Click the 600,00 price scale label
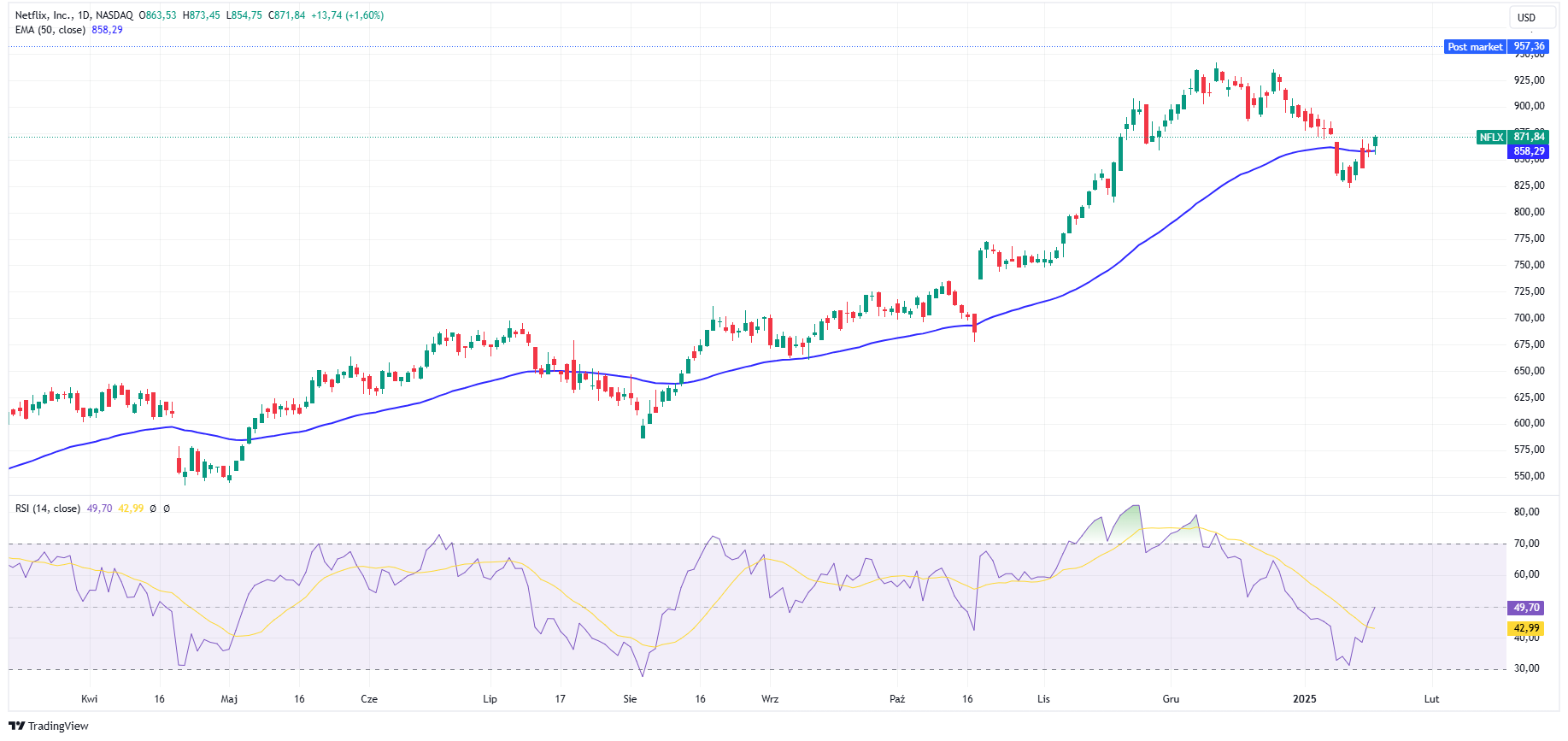 (x=1529, y=423)
